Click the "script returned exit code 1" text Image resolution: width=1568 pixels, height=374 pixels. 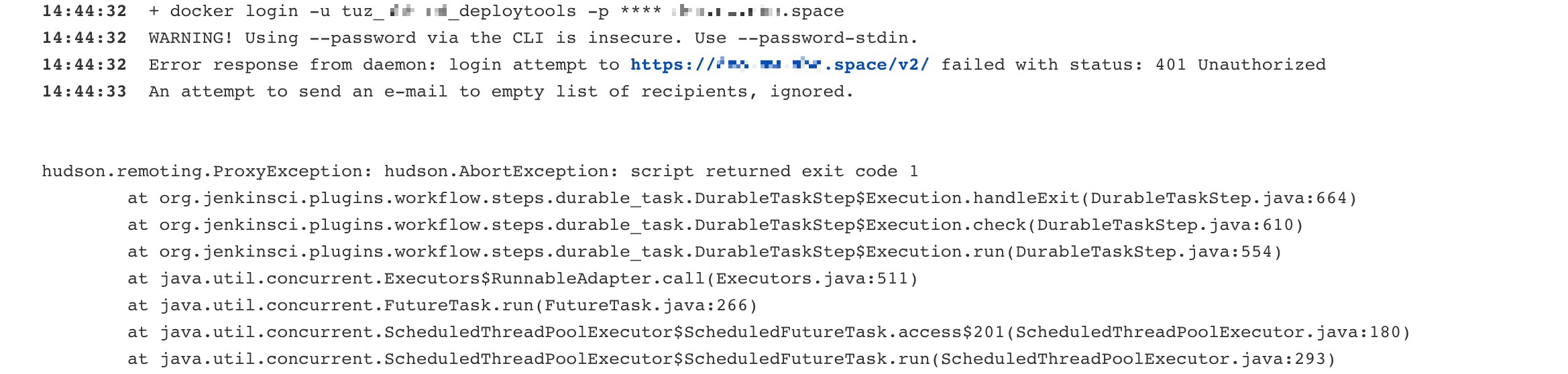click(774, 172)
